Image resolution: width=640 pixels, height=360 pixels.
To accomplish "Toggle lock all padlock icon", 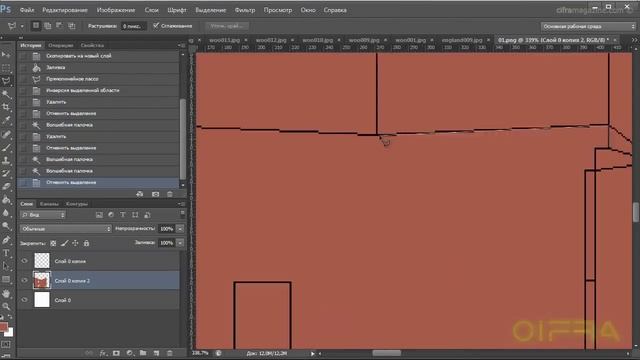I will (x=86, y=243).
